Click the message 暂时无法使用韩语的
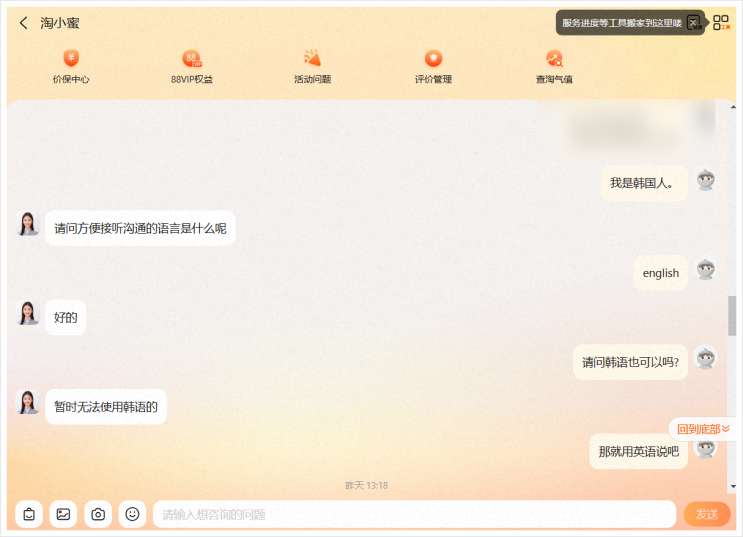The width and height of the screenshot is (743, 537). tap(106, 407)
